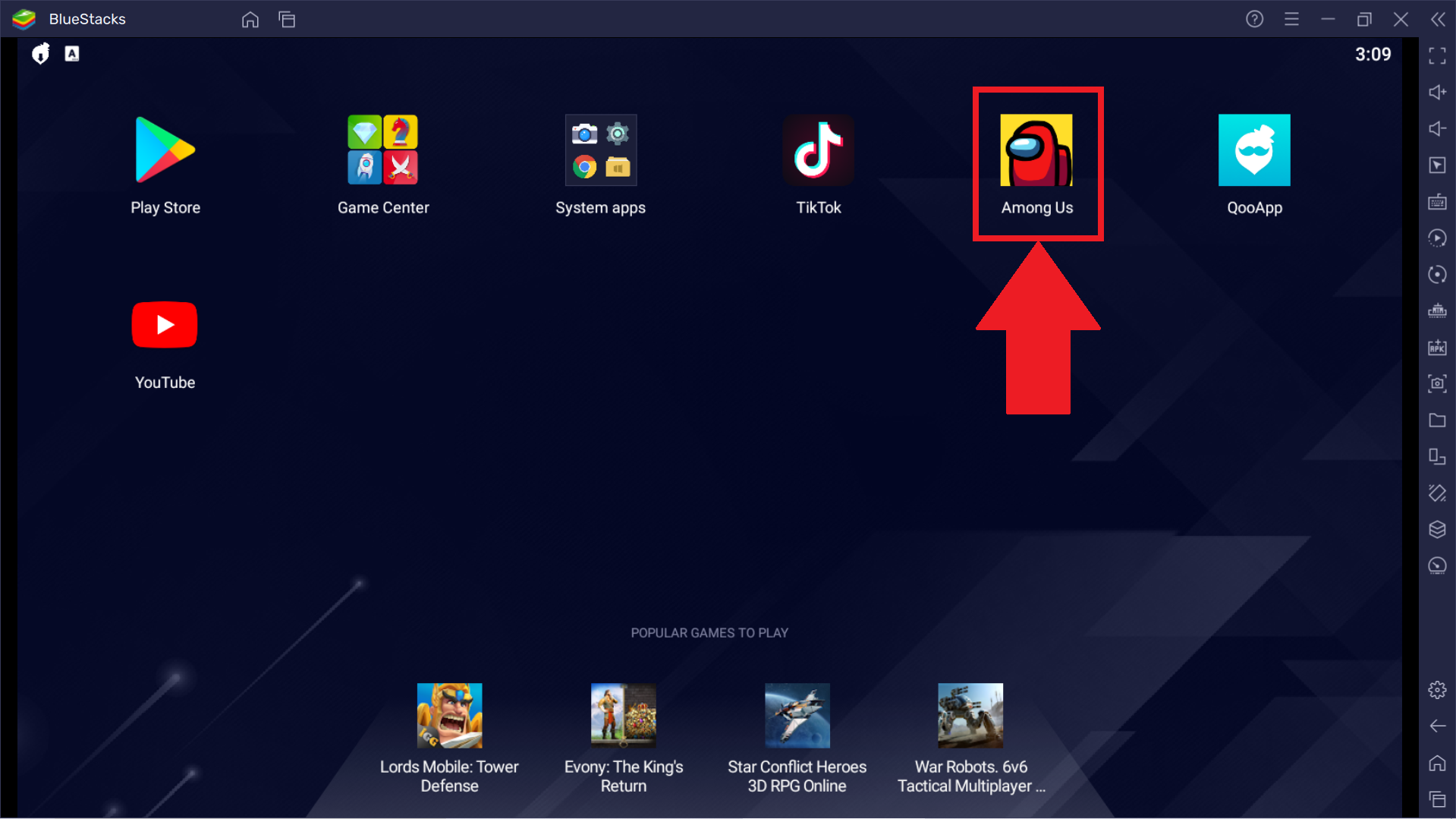Rotate the screen
Viewport: 1456px width, 819px height.
click(1437, 457)
